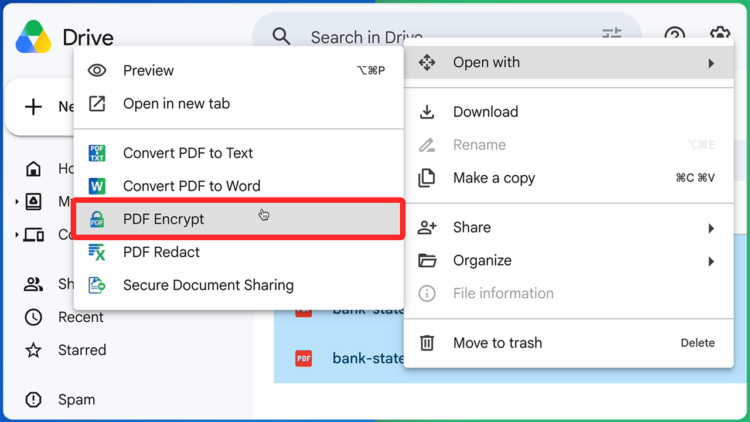Click the red PDF icon of bottom bank-state file

[304, 358]
